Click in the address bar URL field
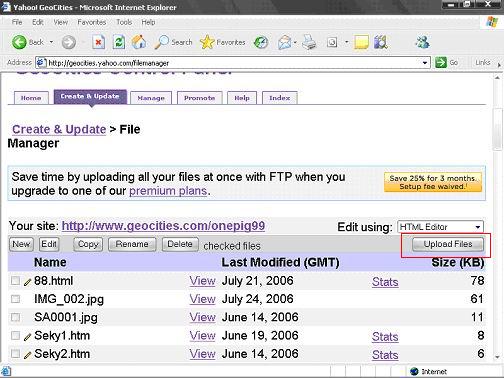Image resolution: width=504 pixels, height=378 pixels. pos(233,63)
